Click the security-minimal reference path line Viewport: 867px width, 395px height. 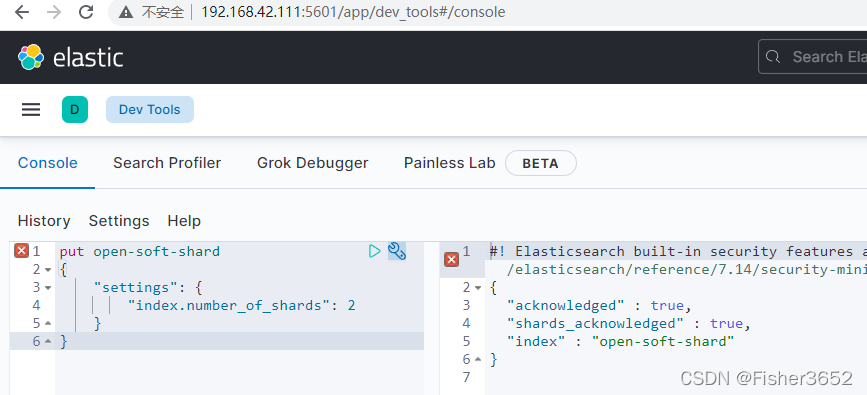(687, 269)
